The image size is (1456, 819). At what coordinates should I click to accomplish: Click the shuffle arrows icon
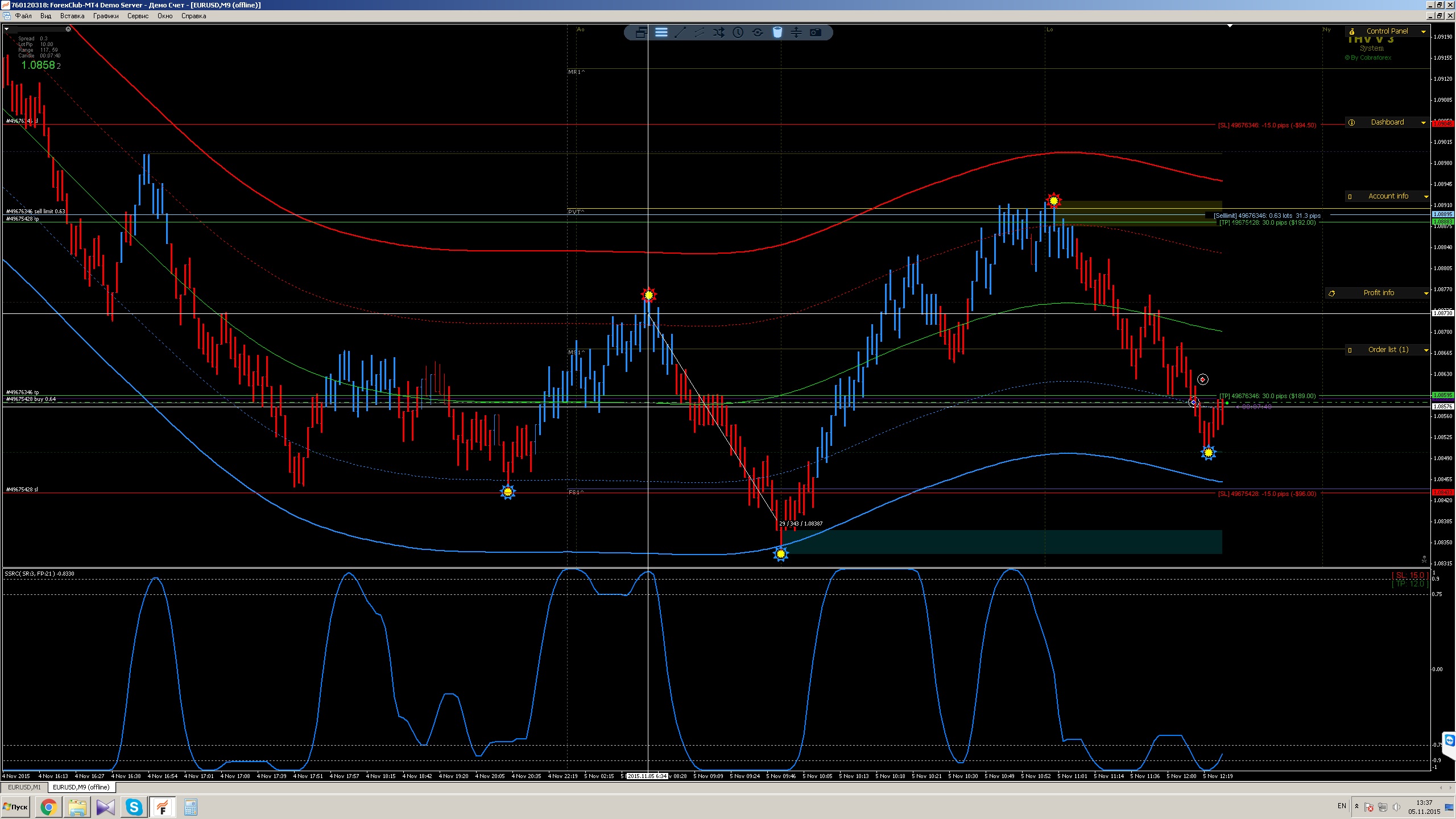(719, 32)
